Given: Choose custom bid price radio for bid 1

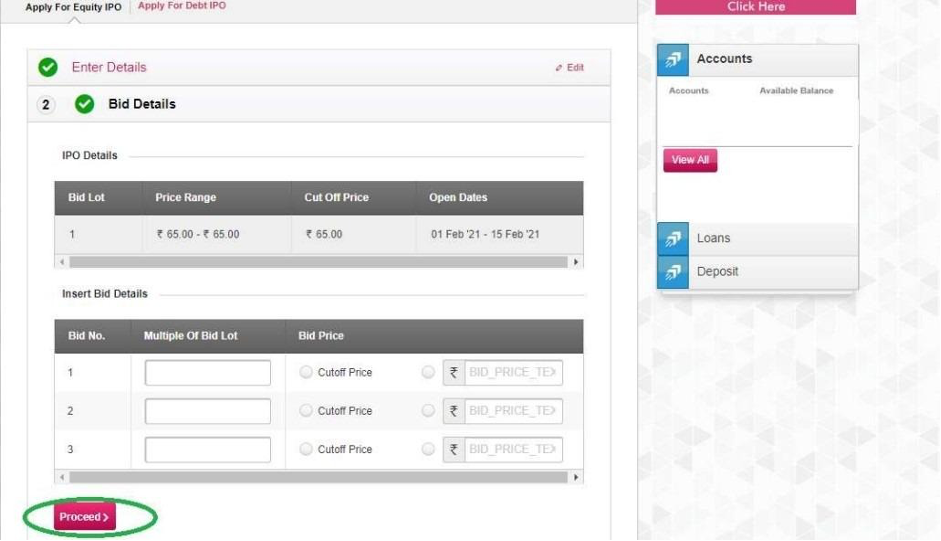Looking at the screenshot, I should tap(428, 373).
